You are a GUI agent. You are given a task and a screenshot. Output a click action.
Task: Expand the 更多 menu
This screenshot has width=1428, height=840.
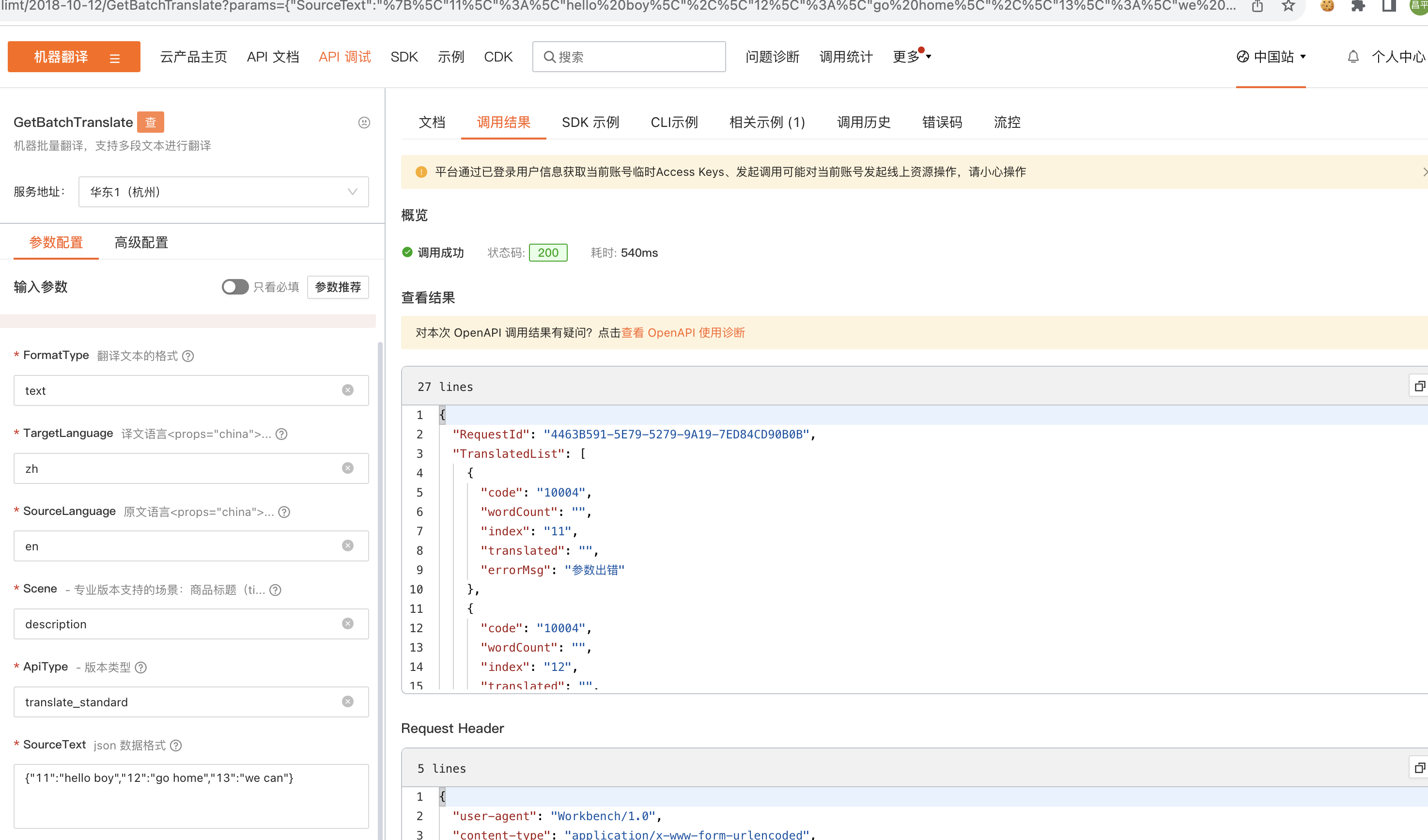click(x=912, y=57)
